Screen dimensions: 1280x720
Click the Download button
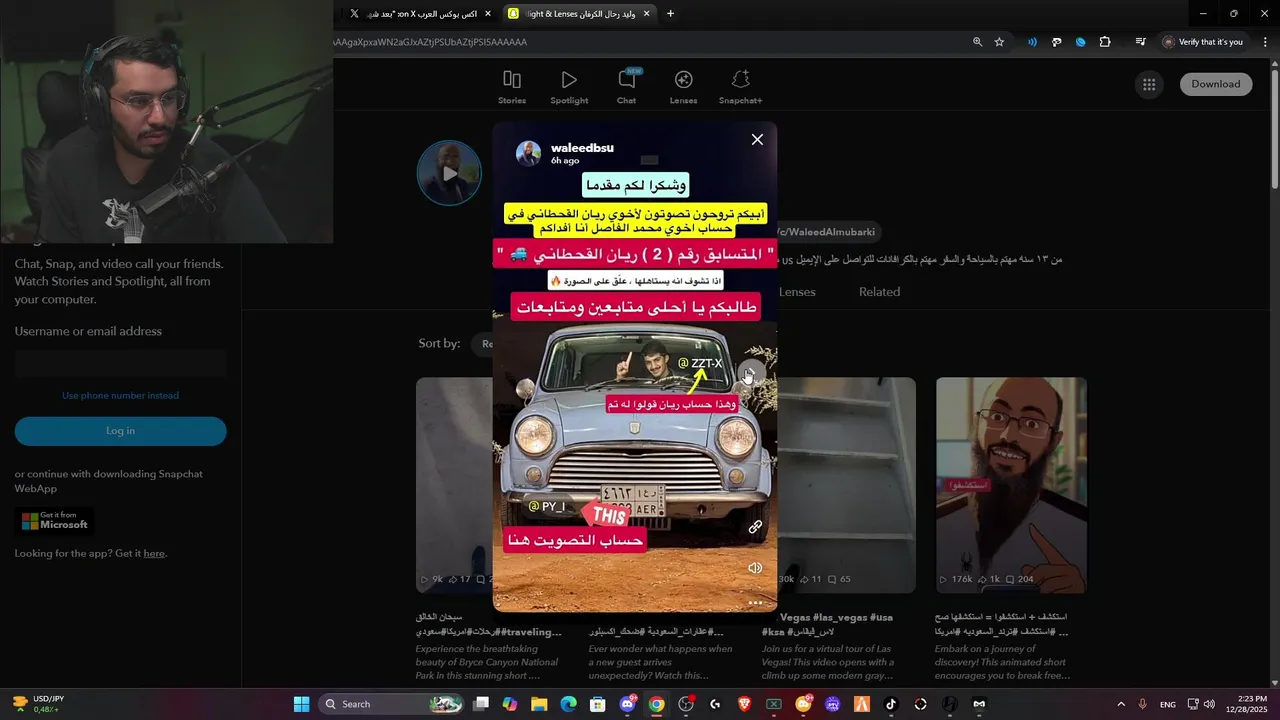pos(1215,84)
